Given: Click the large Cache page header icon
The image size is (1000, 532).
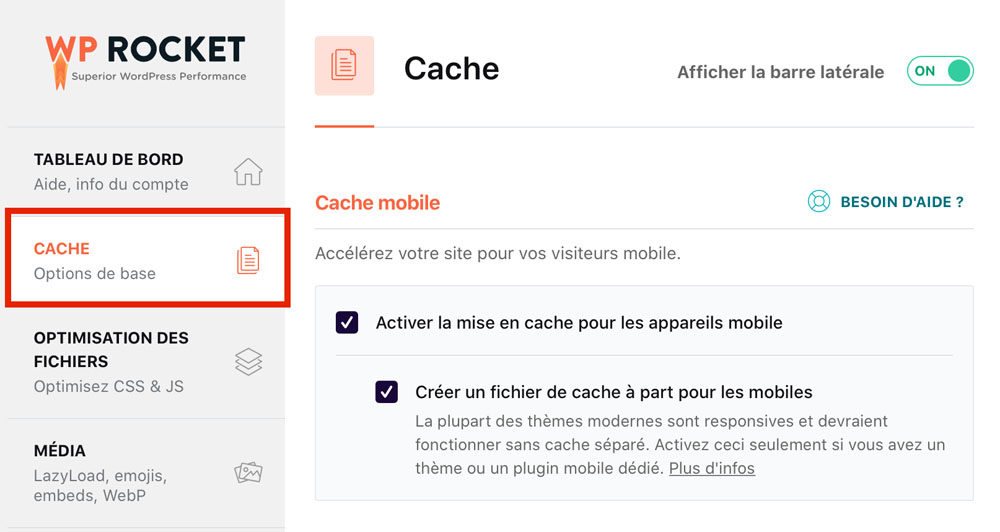Looking at the screenshot, I should [x=344, y=66].
